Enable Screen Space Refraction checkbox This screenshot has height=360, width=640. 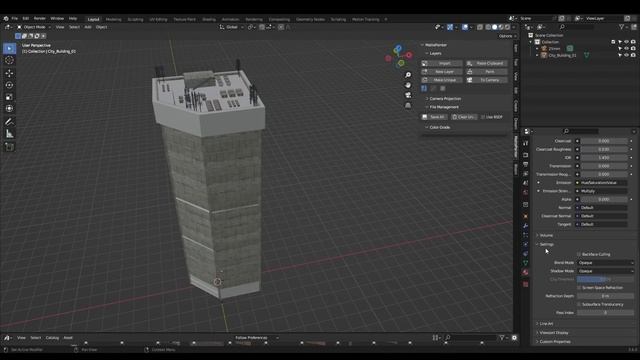click(579, 288)
